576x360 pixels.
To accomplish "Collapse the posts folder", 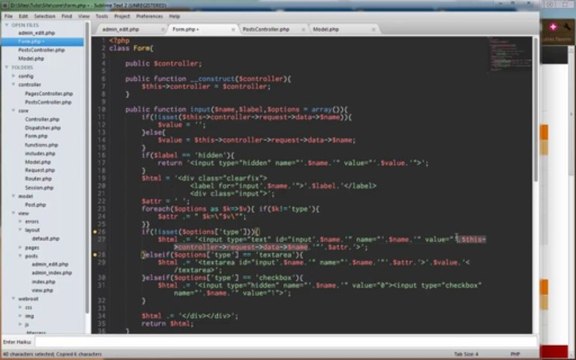I will [20, 256].
